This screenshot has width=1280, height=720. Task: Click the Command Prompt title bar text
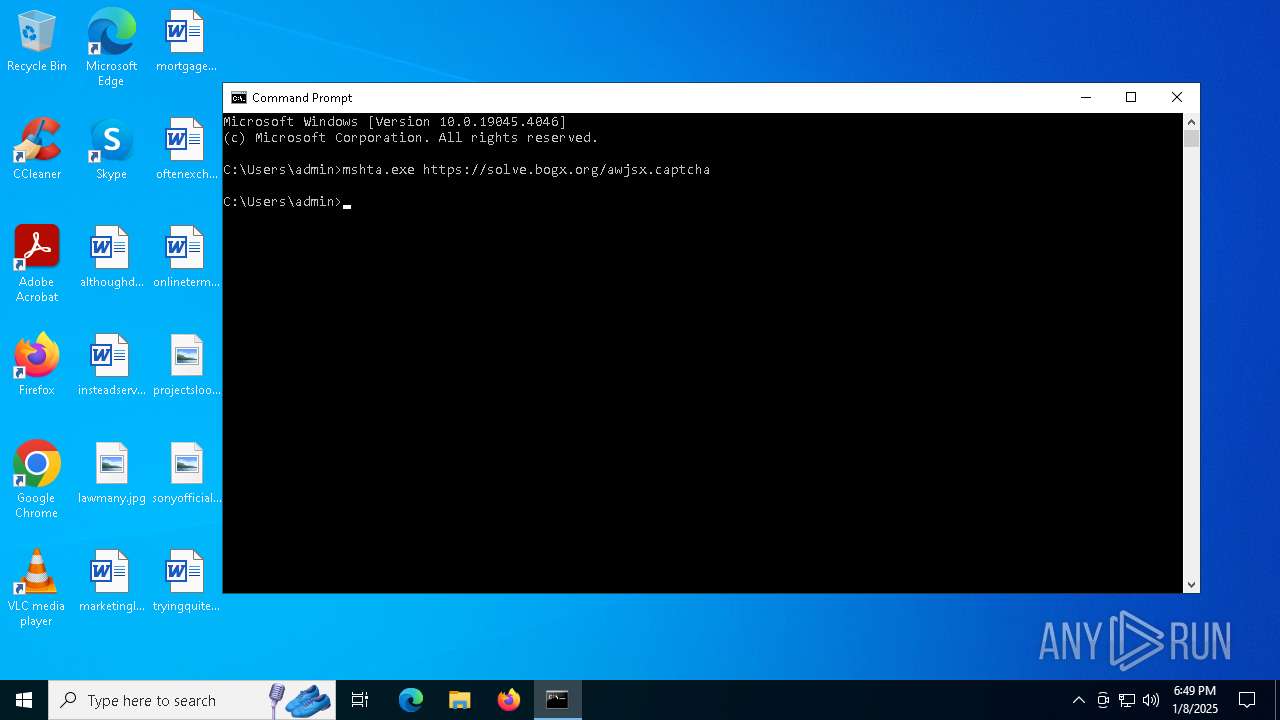tap(302, 98)
